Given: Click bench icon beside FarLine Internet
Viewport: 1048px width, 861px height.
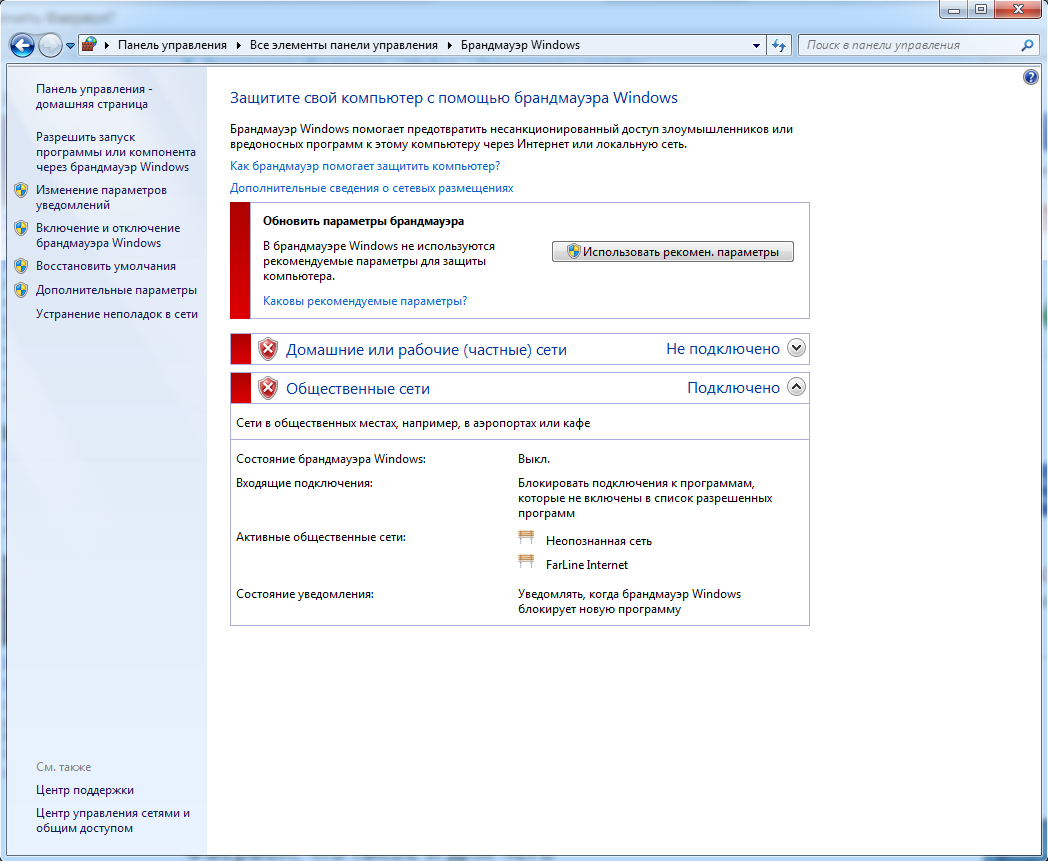Looking at the screenshot, I should [x=527, y=562].
